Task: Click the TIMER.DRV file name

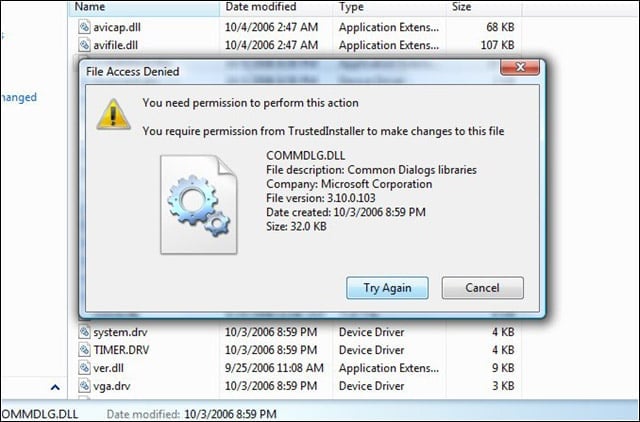Action: [x=121, y=350]
